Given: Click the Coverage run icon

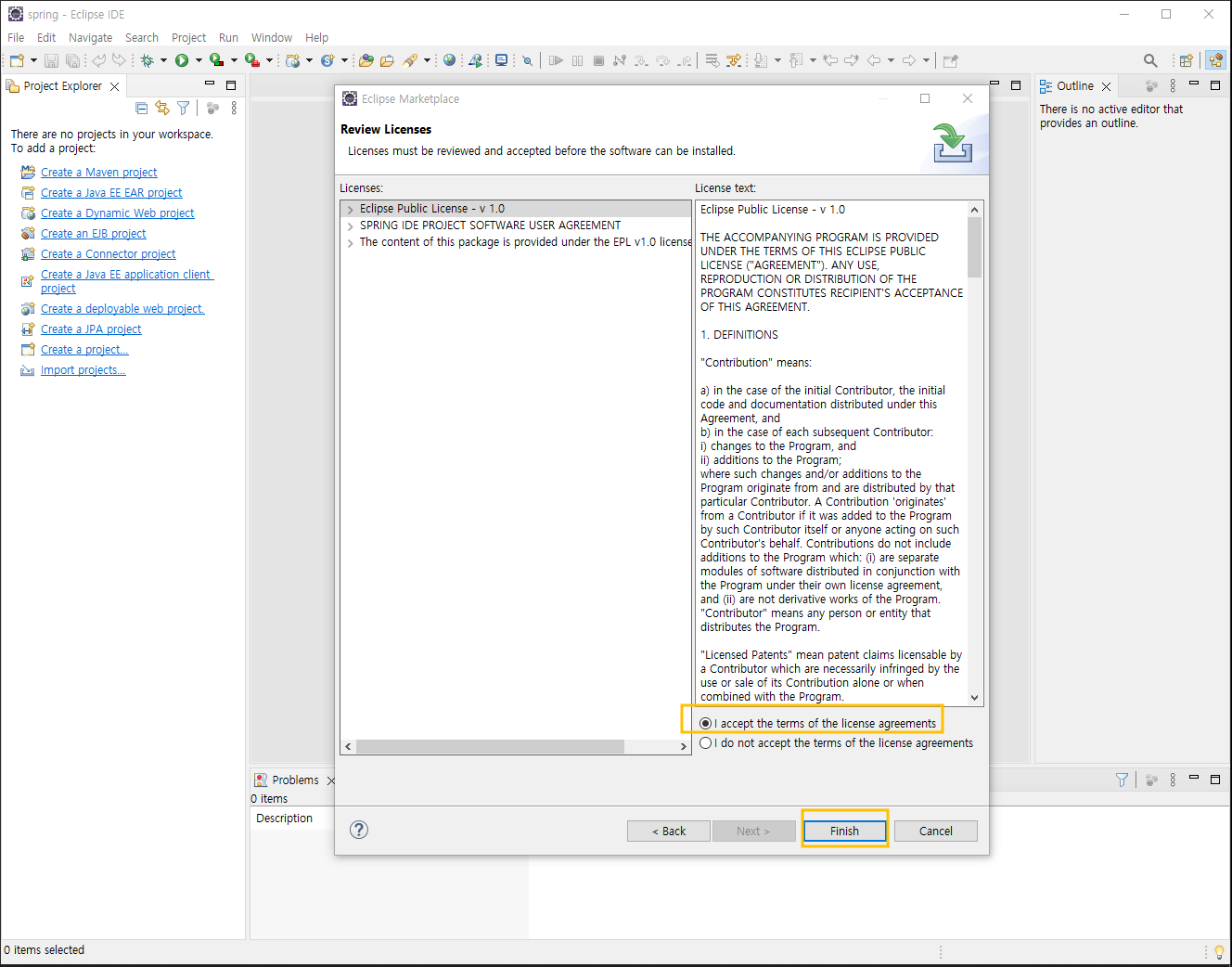Looking at the screenshot, I should coord(216,60).
